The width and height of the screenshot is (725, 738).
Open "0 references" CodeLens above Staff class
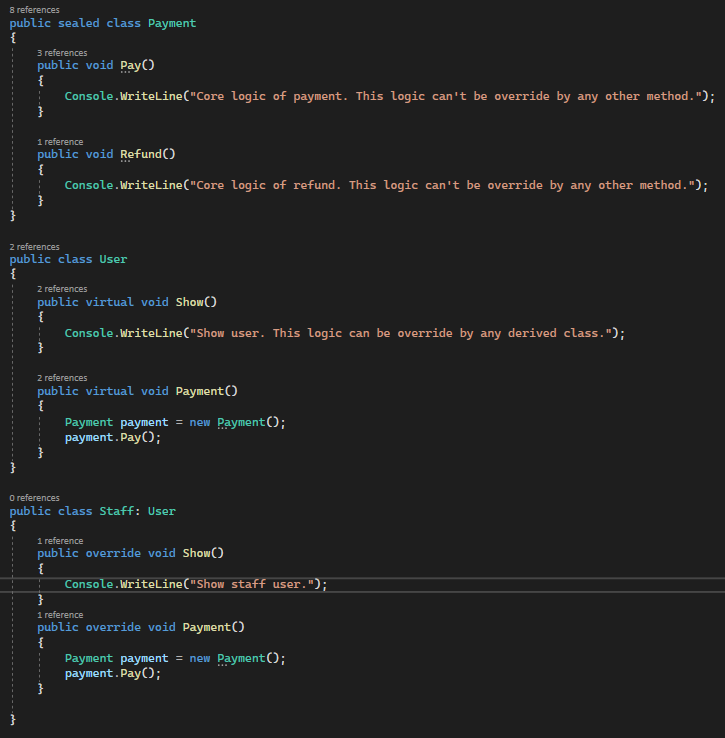34,497
